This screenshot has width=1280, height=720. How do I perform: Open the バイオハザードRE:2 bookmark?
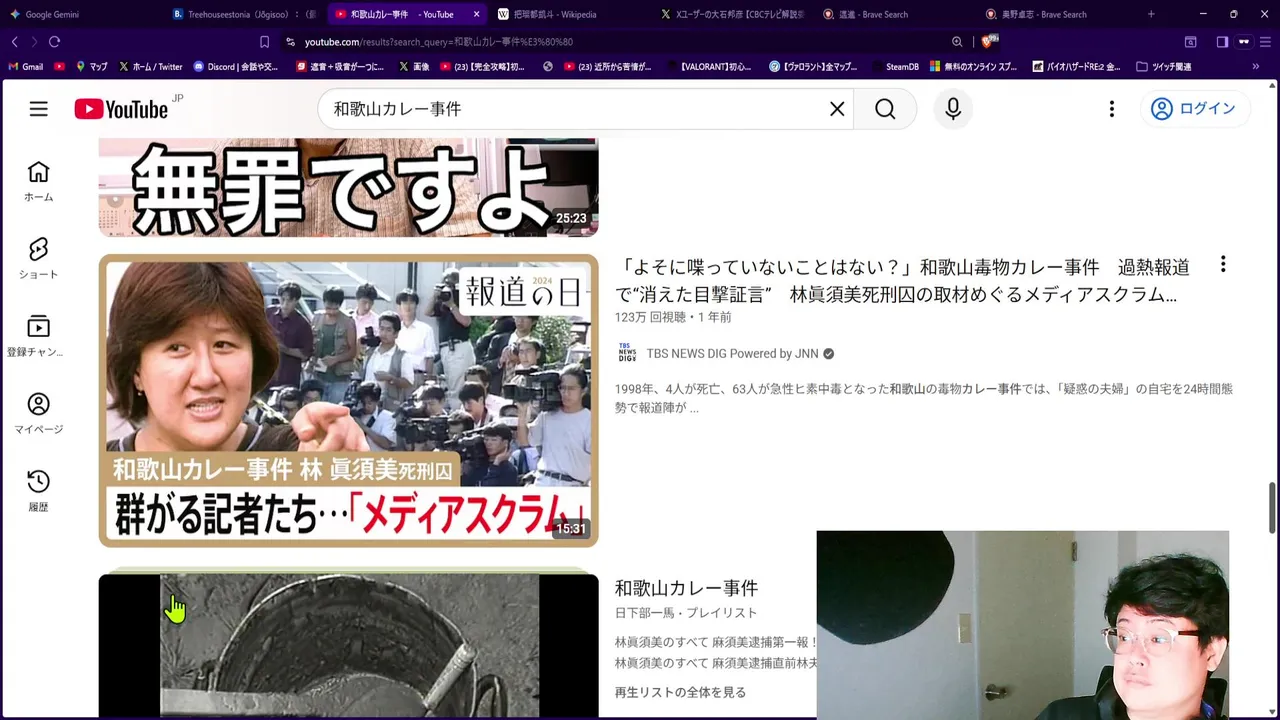[x=1074, y=67]
